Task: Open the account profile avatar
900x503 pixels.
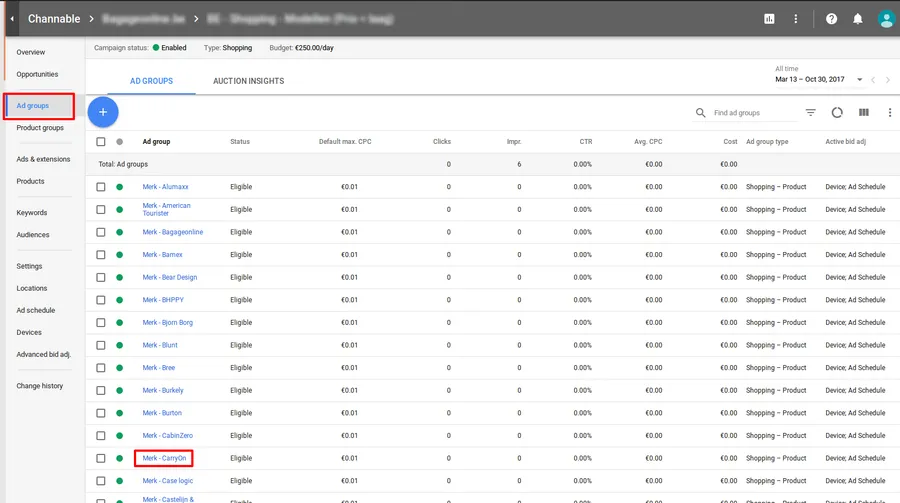Action: point(885,19)
